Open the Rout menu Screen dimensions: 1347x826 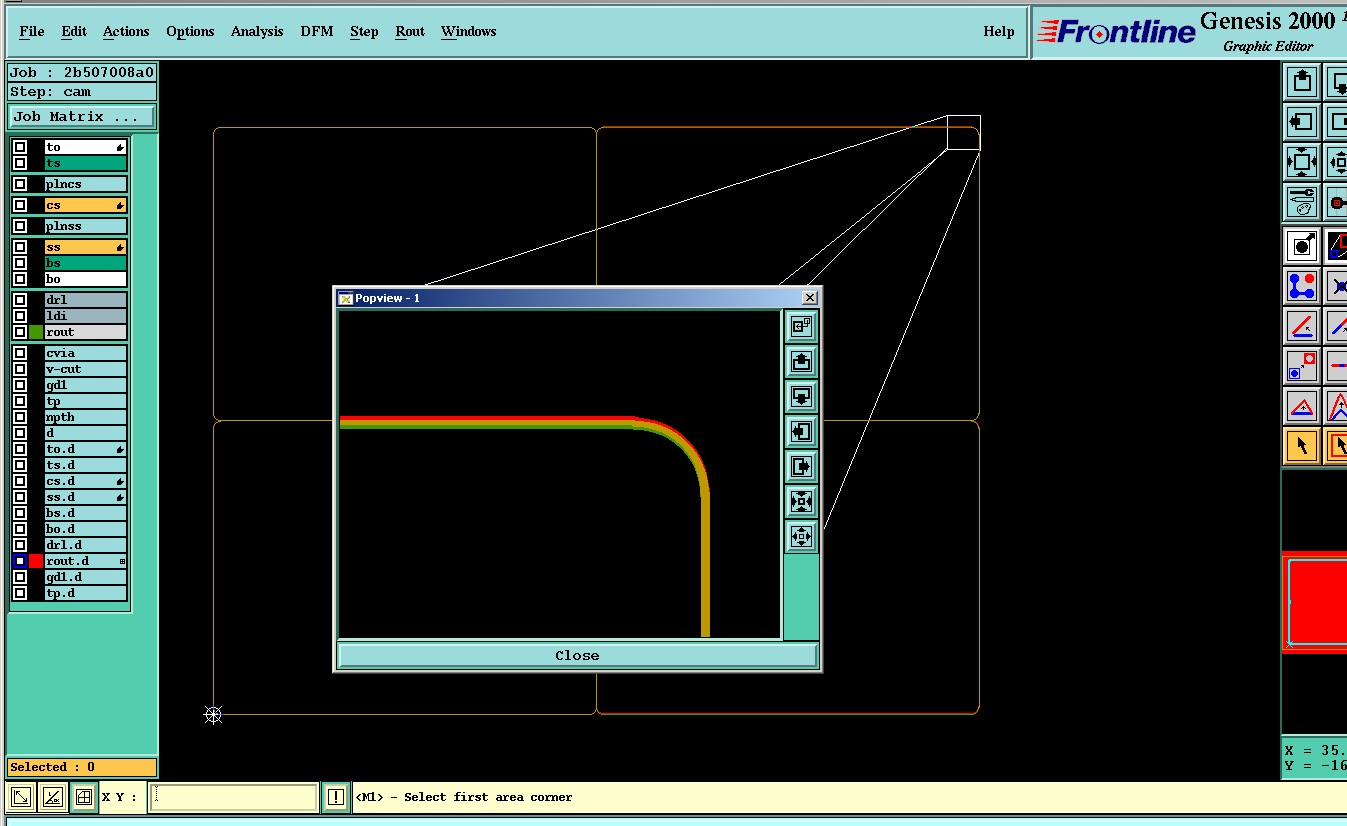pos(410,31)
